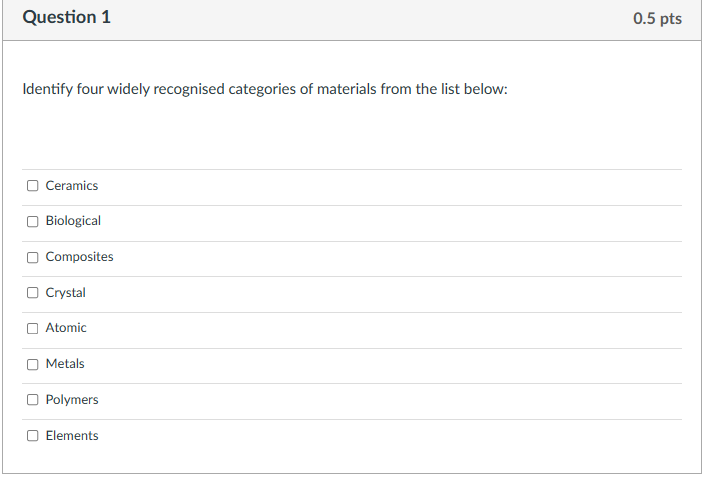Enable the Biological checkbox
Screen dimensions: 705x477
[33, 221]
